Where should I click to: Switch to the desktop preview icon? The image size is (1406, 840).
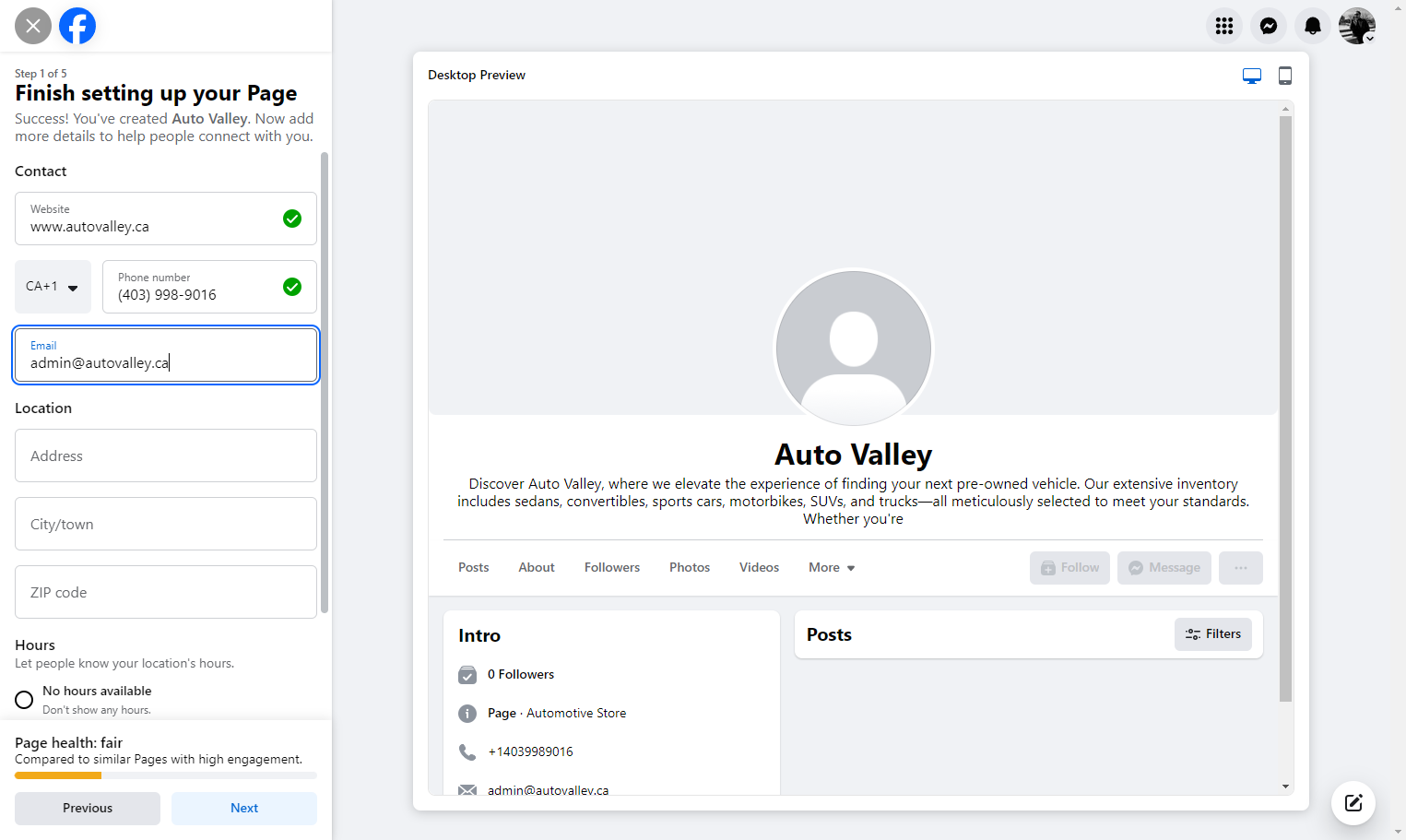pyautogui.click(x=1252, y=76)
